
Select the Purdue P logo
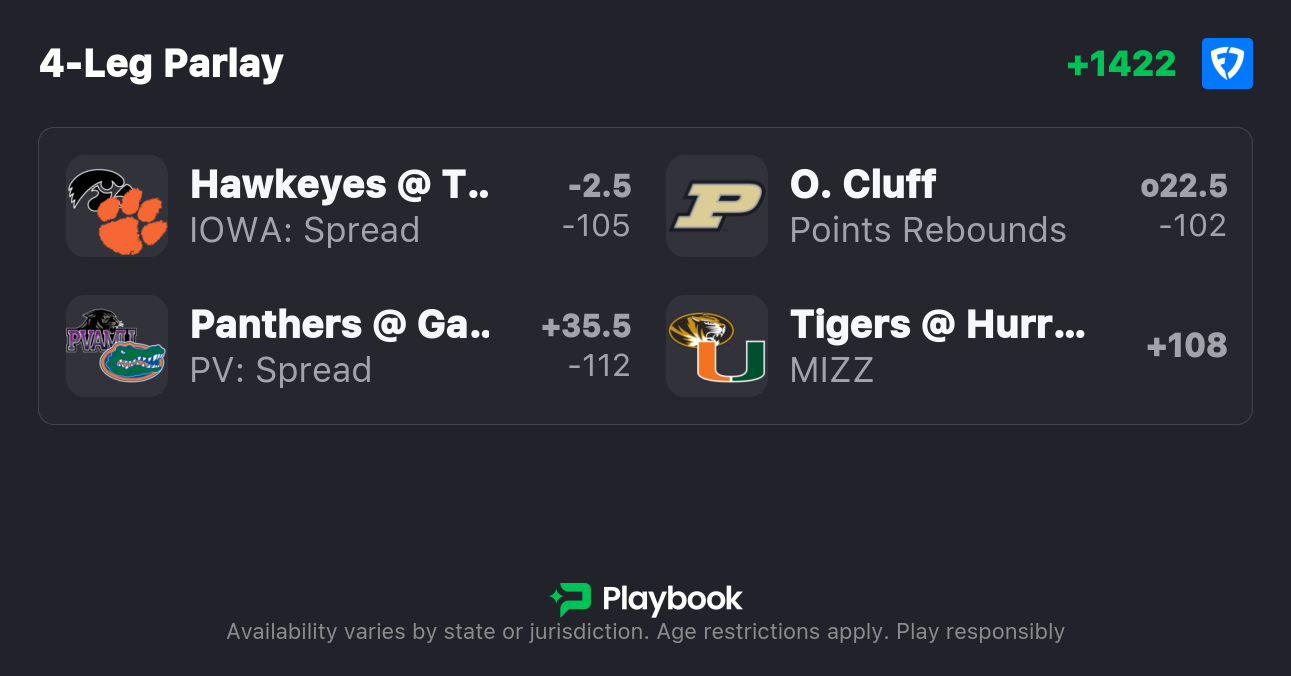tap(716, 206)
